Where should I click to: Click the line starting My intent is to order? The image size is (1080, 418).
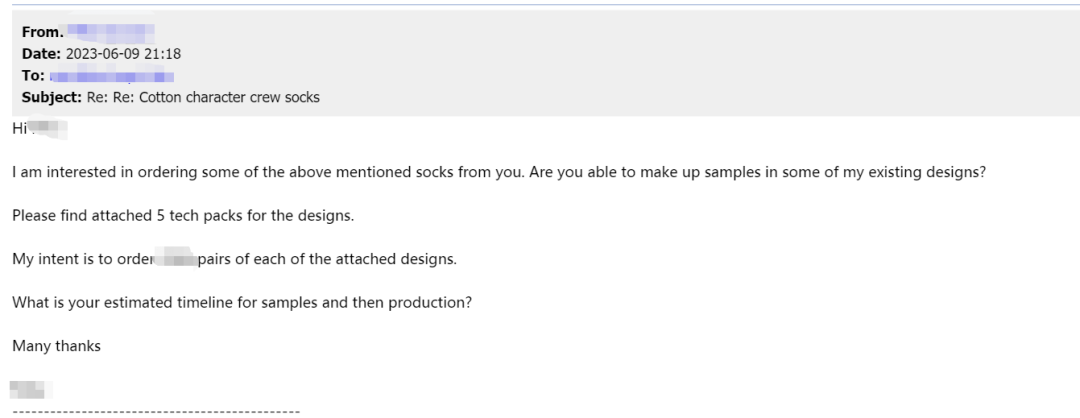[234, 260]
